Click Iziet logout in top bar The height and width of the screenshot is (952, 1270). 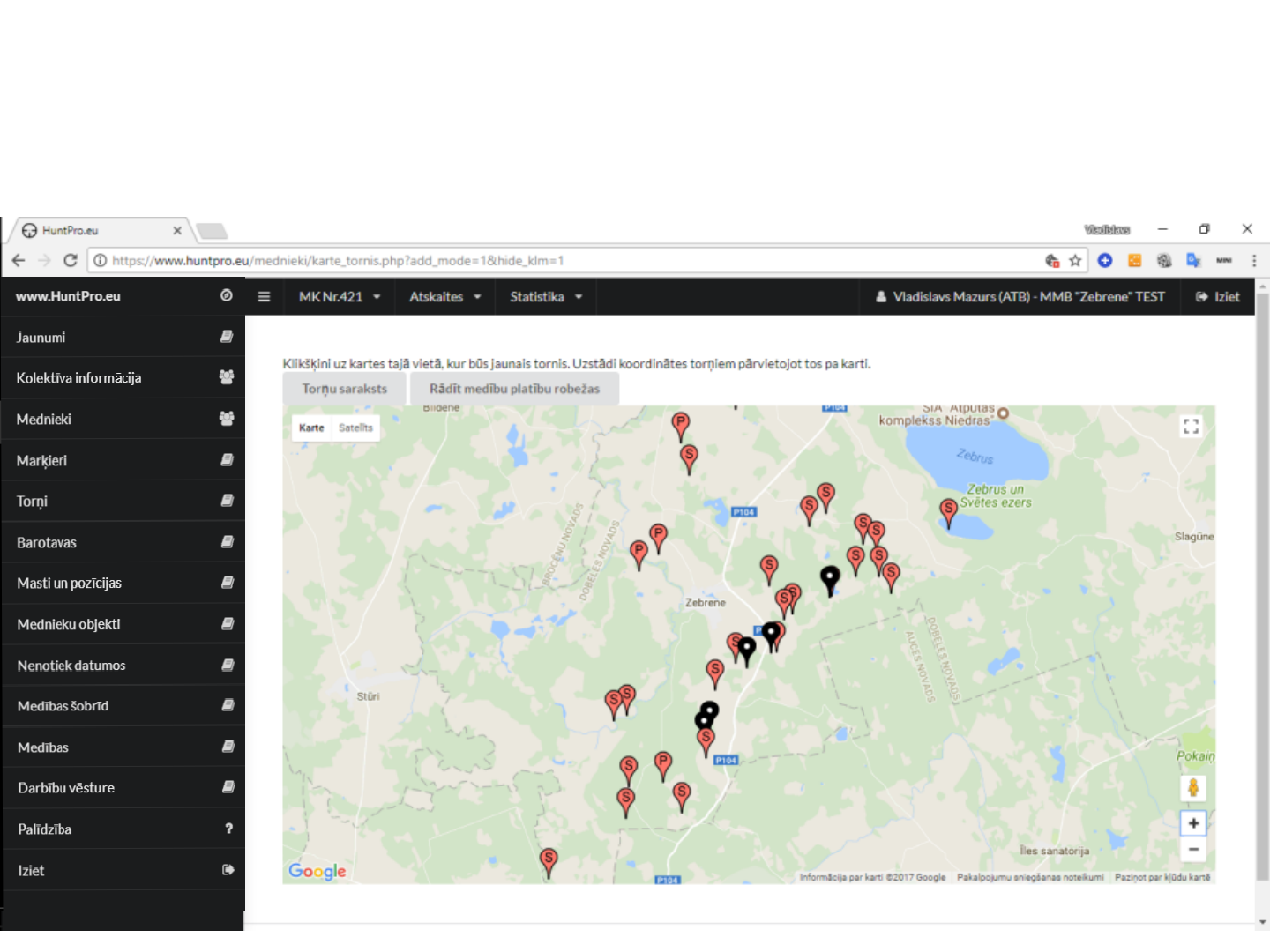tap(1217, 296)
